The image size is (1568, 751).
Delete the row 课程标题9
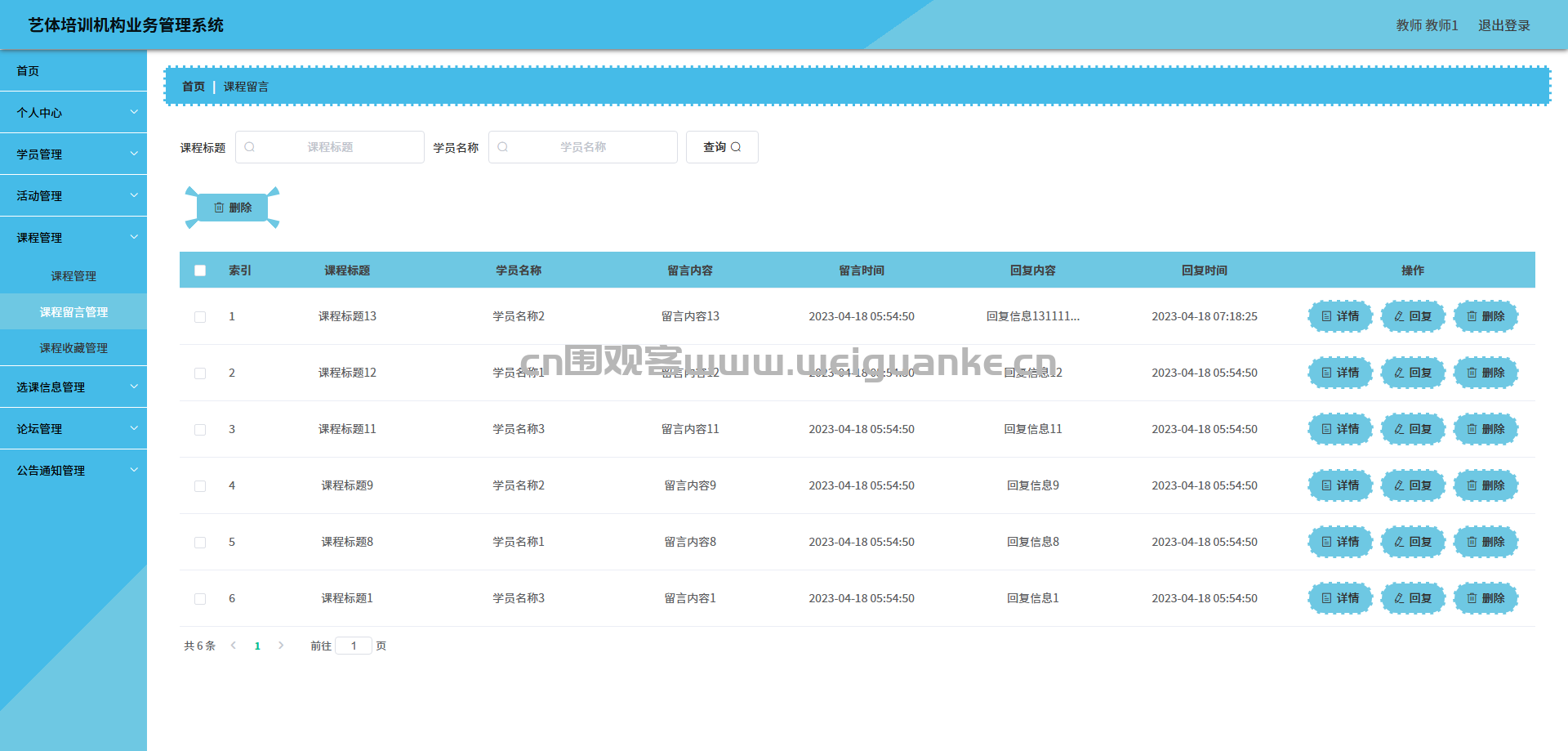pos(1486,485)
